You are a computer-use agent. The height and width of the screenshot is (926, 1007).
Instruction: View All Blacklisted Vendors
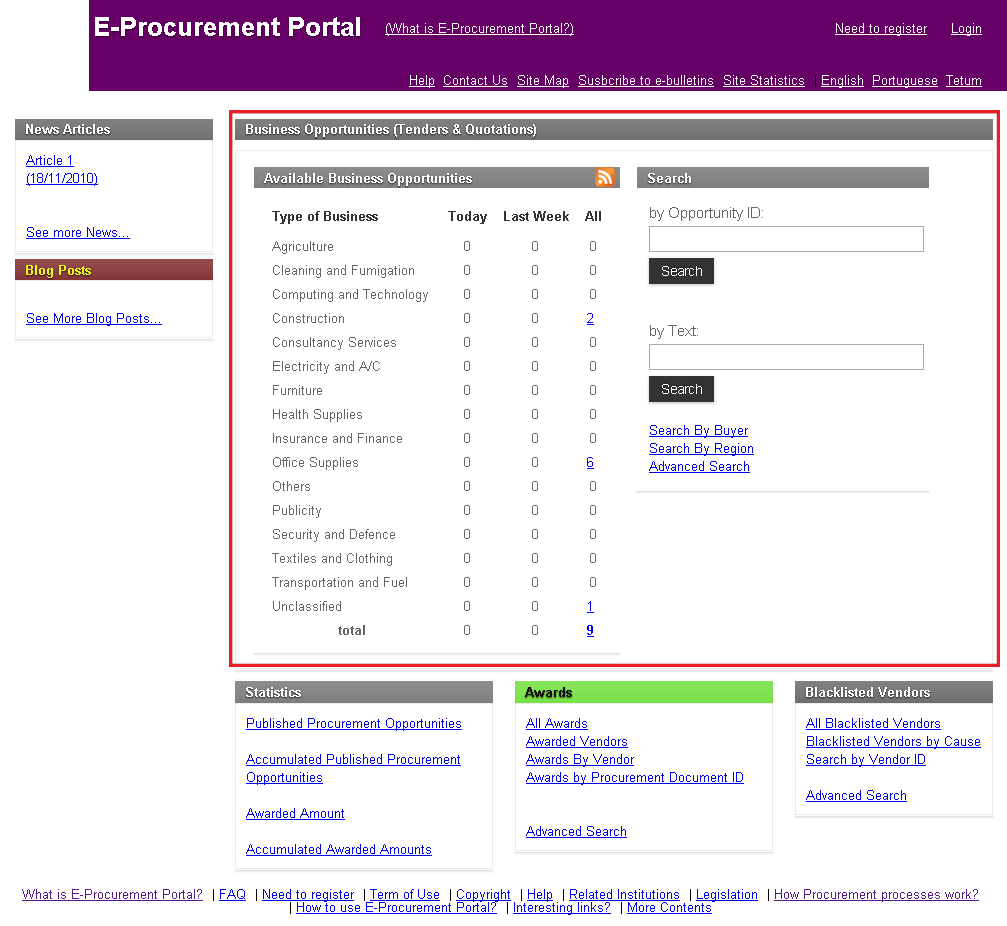872,724
